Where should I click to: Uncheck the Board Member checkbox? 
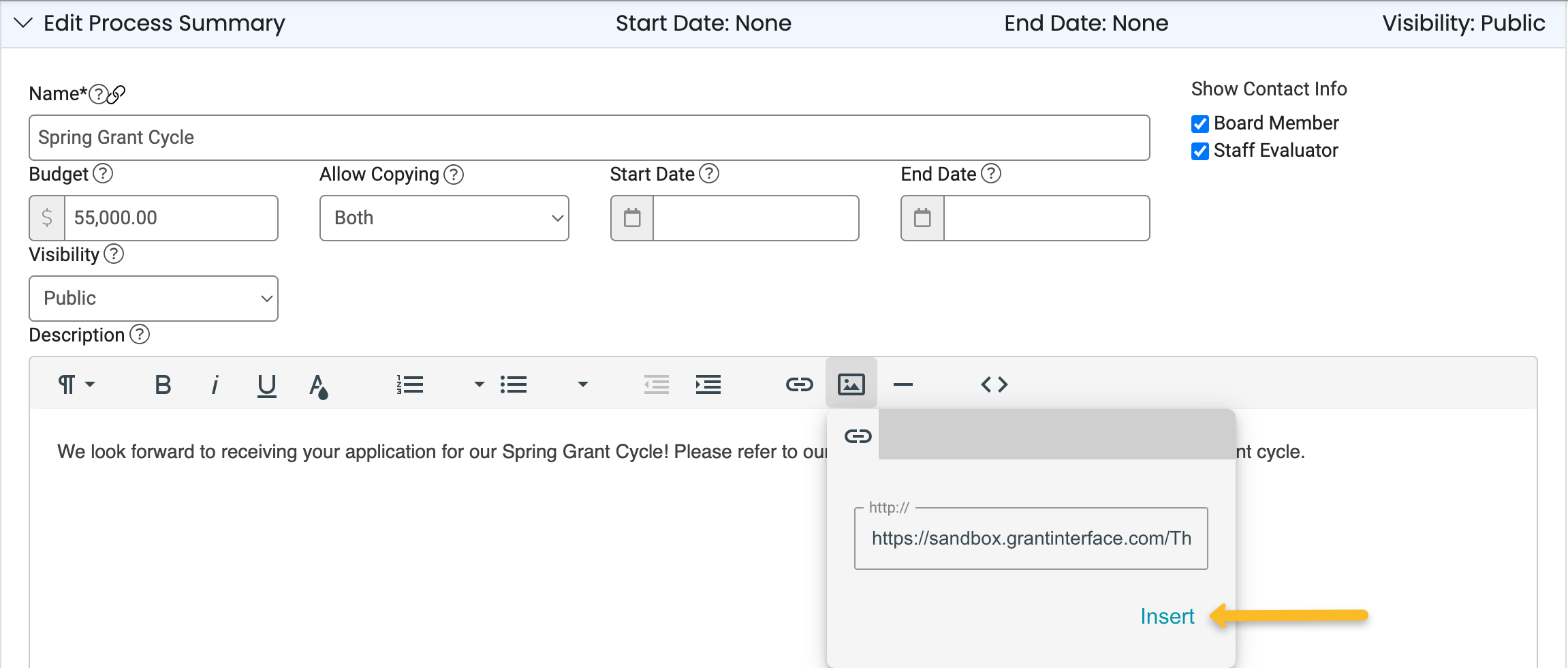1200,123
